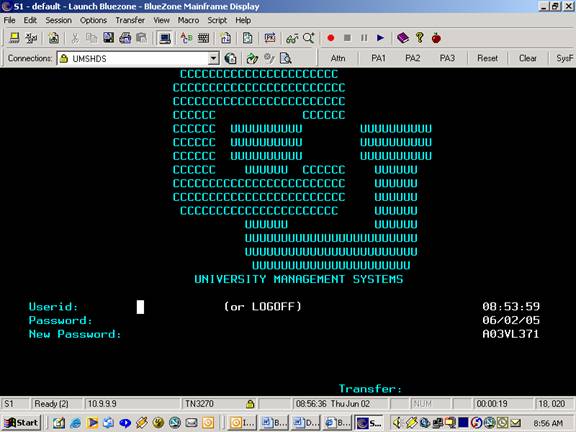Click the Transfer: field at screen bottom
The height and width of the screenshot is (432, 576).
(x=370, y=389)
